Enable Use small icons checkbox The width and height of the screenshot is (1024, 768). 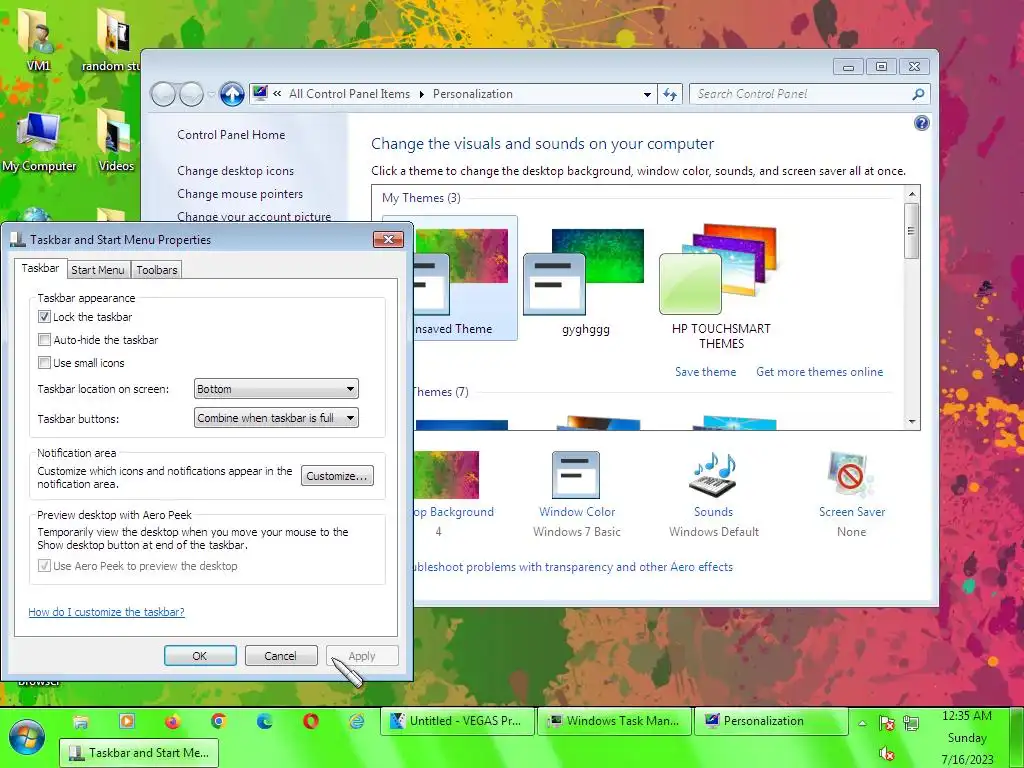tap(44, 362)
